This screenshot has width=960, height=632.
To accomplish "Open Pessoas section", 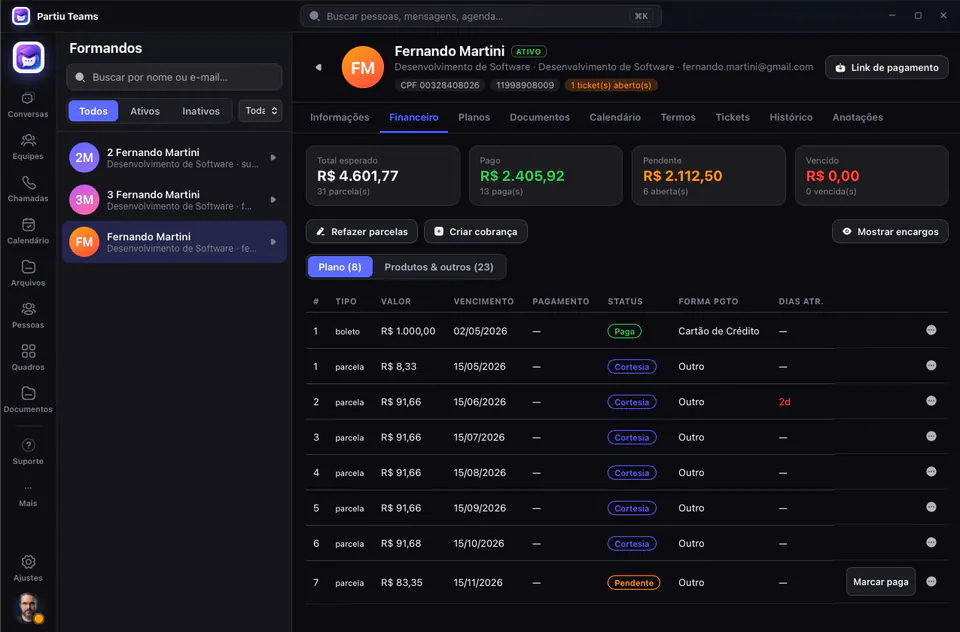I will [28, 316].
